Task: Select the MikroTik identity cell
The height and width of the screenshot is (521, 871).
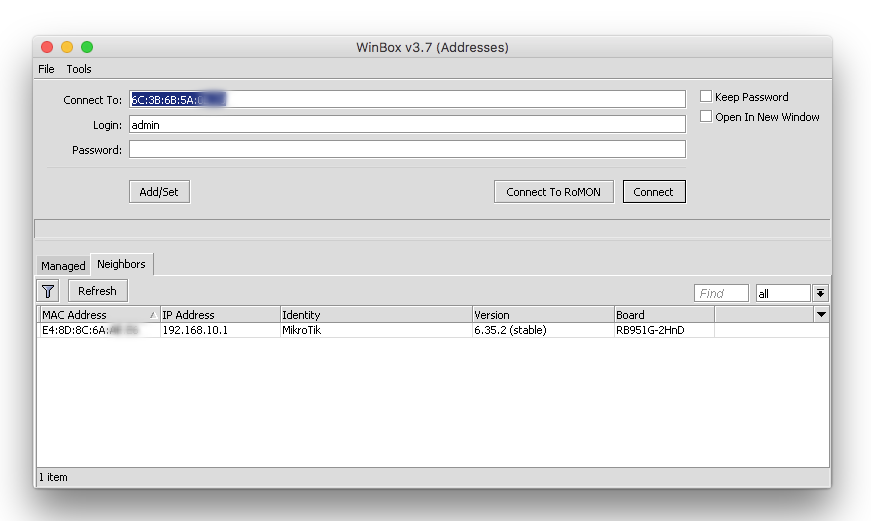Action: tap(376, 330)
